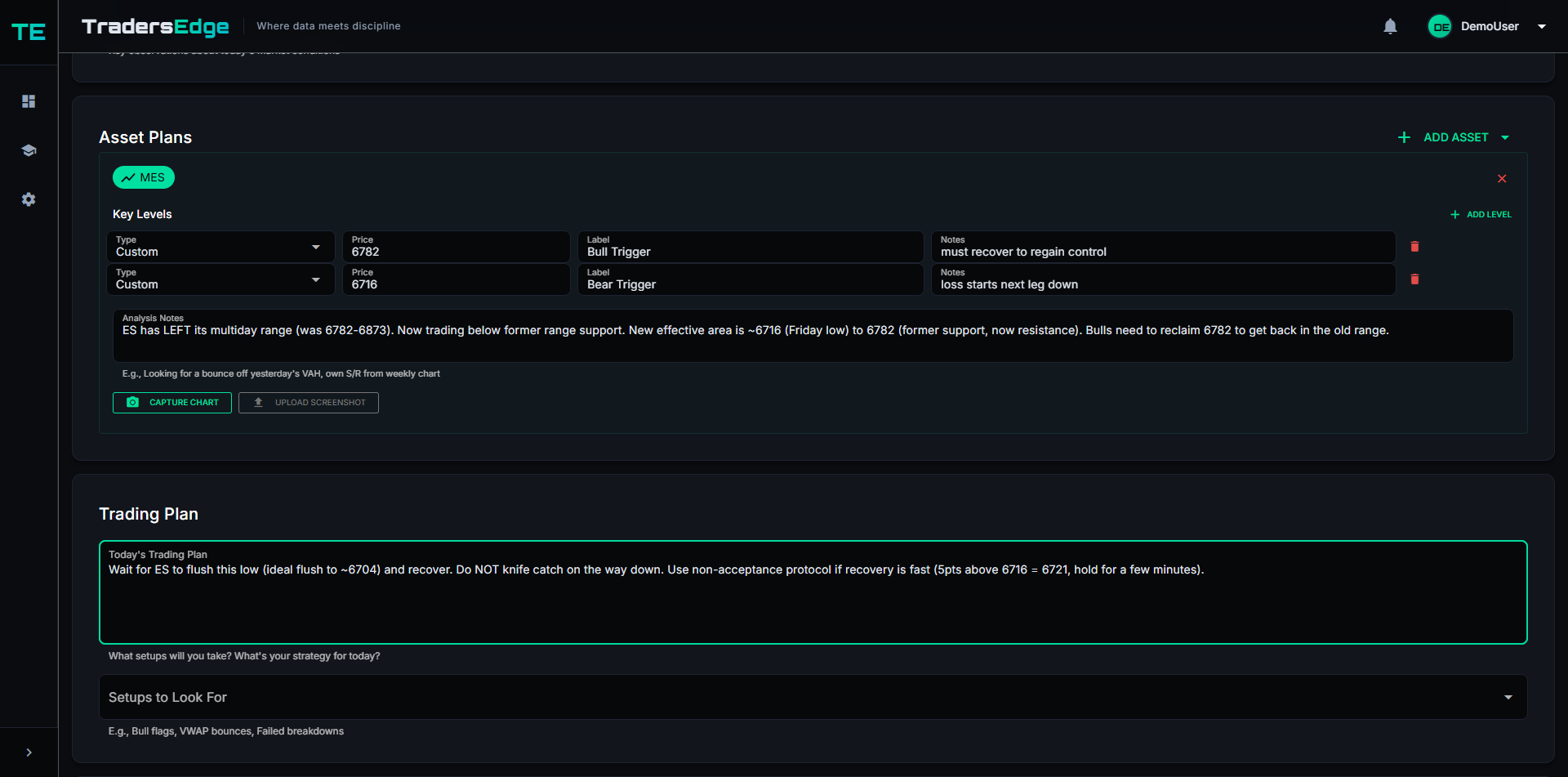Viewport: 1568px width, 777px height.
Task: Remove the MES asset with red X
Action: point(1502,178)
